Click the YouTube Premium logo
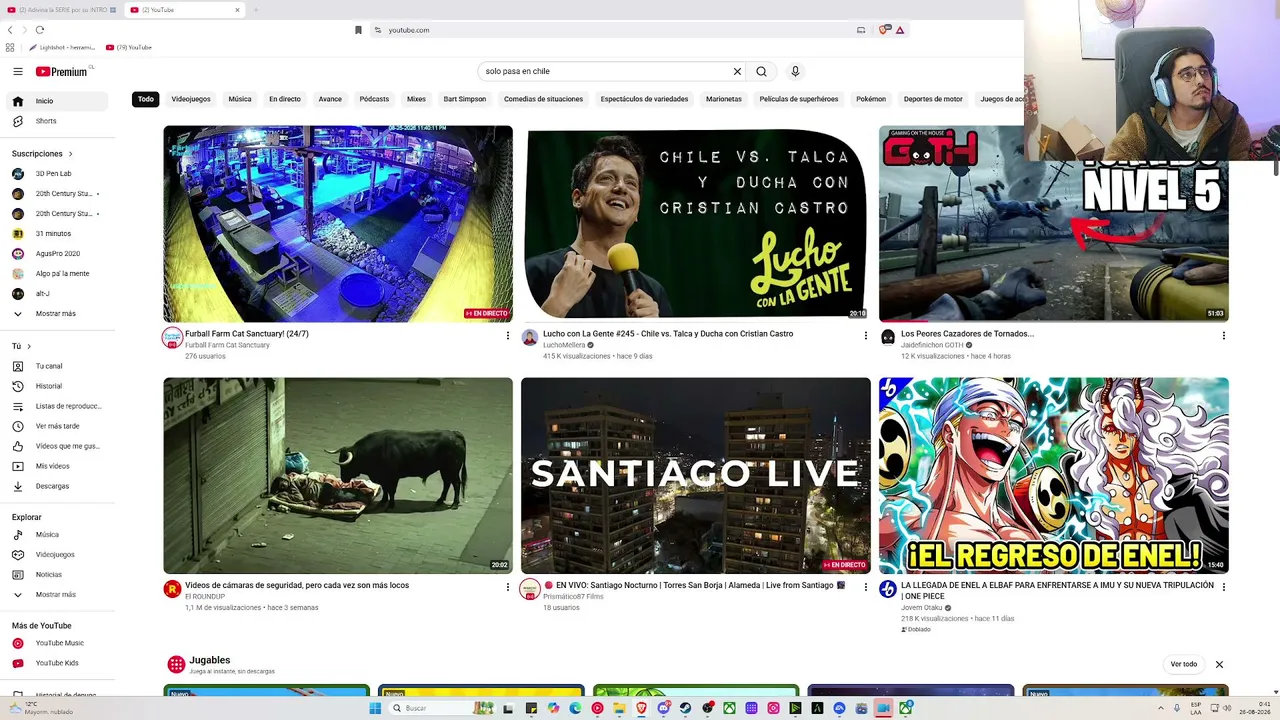 pyautogui.click(x=62, y=71)
